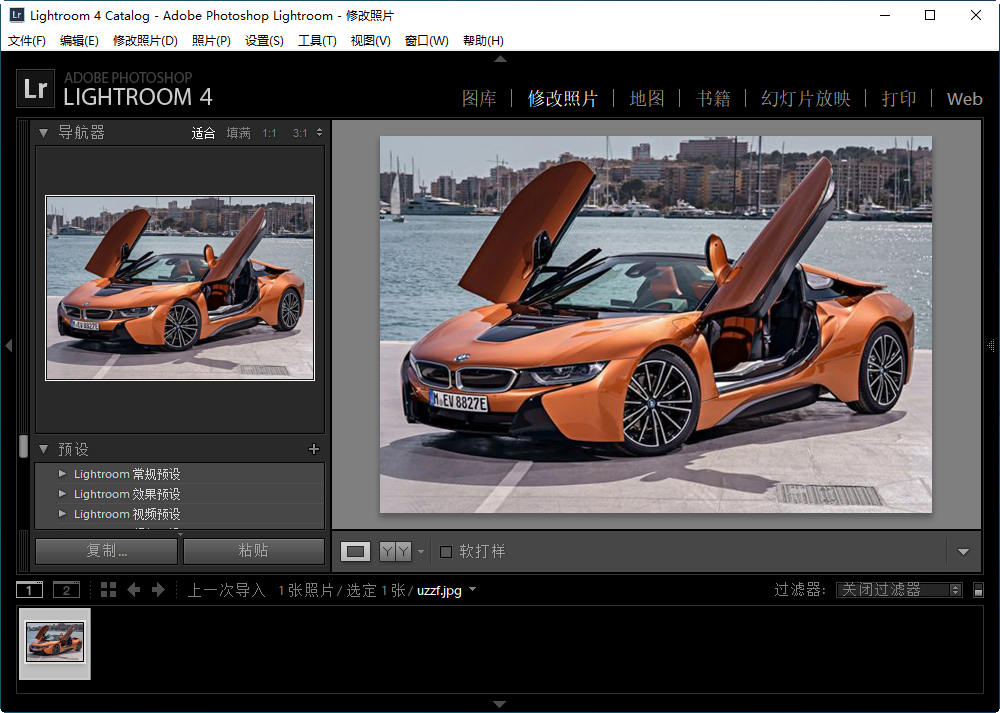The image size is (1000, 713).
Task: Open the 文件(F) menu
Action: pos(27,41)
